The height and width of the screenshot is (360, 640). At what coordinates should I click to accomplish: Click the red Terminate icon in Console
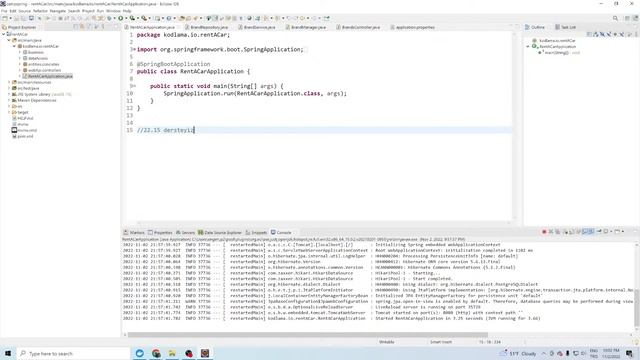point(544,231)
